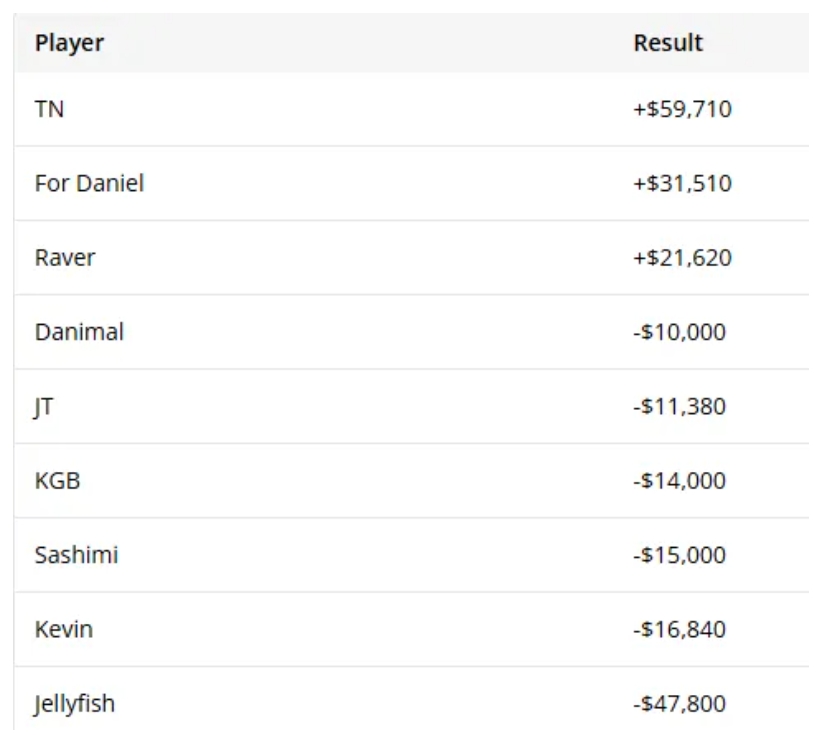Click Raver's +$21,620 result

[x=682, y=258]
